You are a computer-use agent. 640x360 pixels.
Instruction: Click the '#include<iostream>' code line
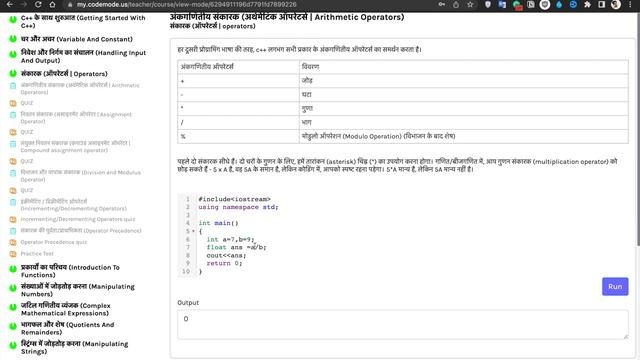click(234, 199)
